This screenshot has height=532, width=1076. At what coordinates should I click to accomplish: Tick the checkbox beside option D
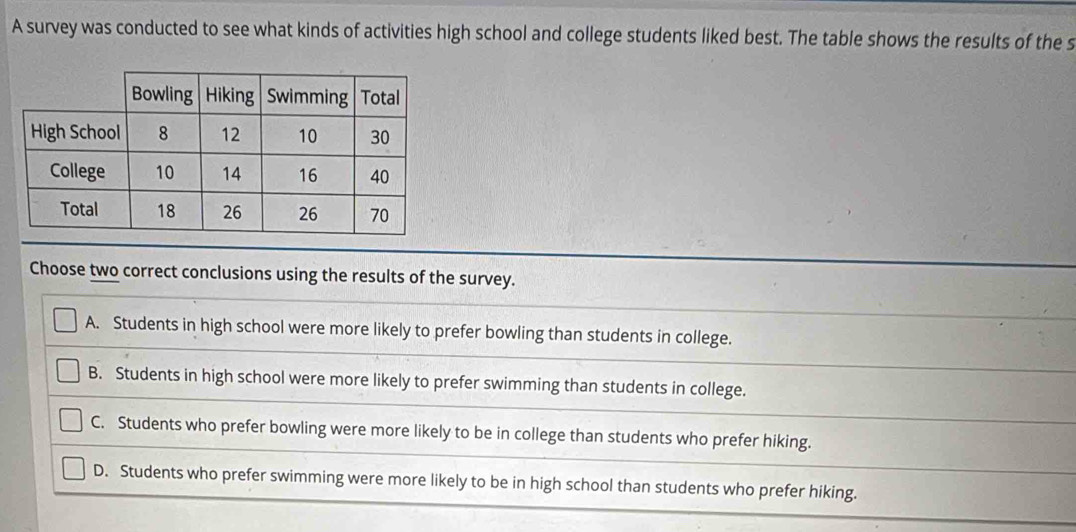click(75, 469)
